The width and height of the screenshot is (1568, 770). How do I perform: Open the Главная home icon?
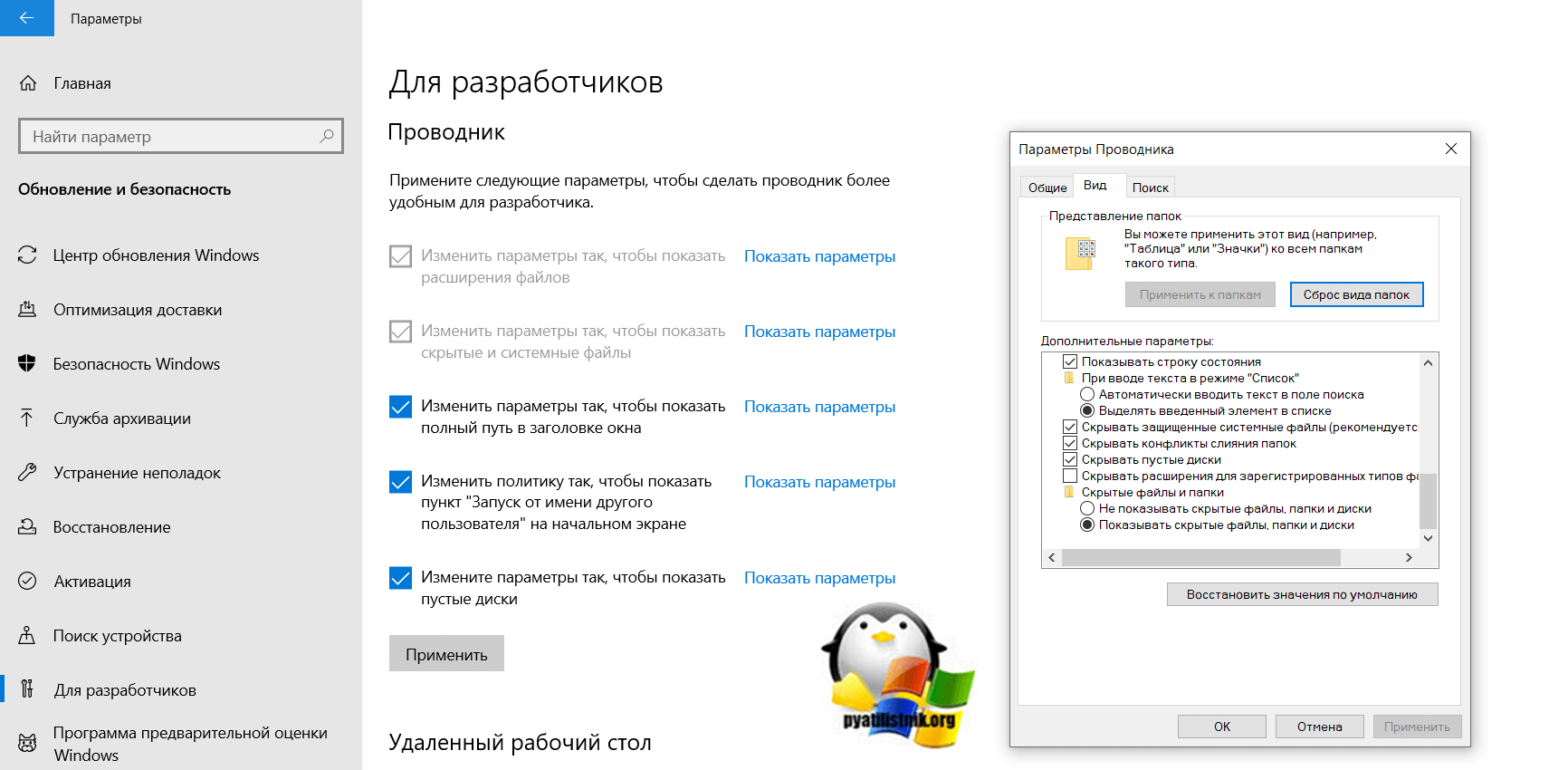pos(28,83)
